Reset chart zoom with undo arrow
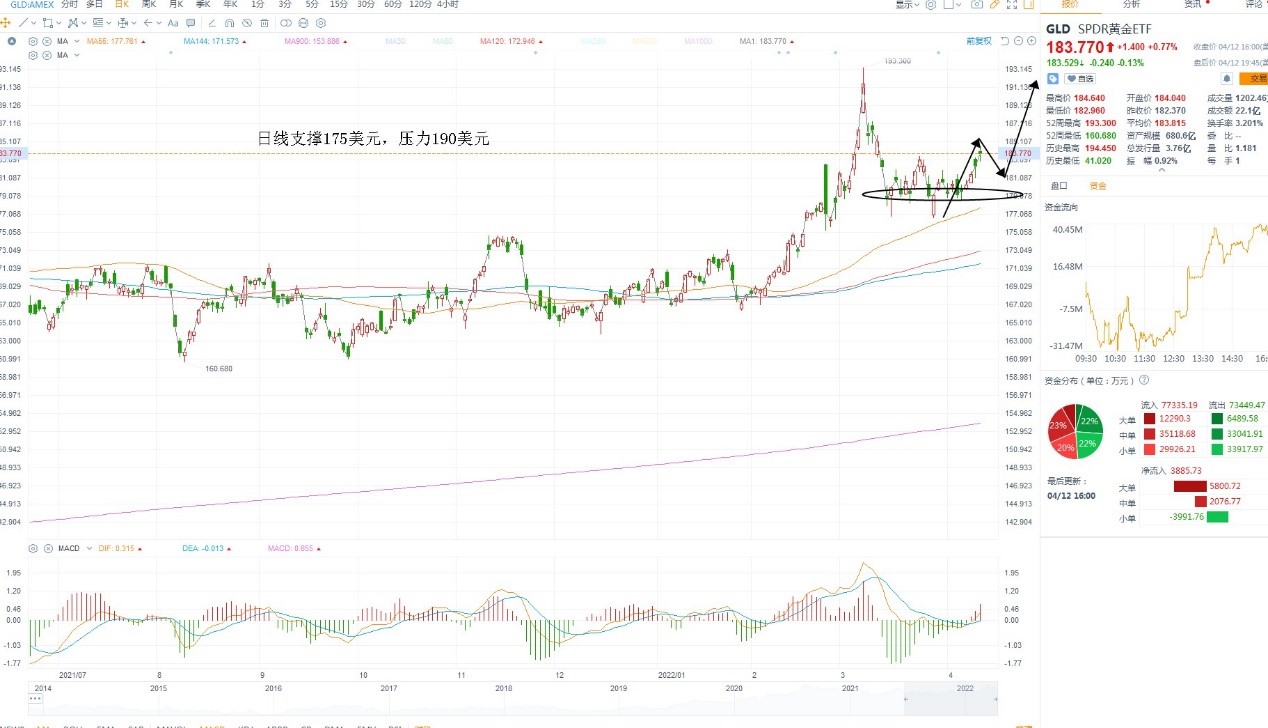Image resolution: width=1268 pixels, height=728 pixels. (1004, 41)
